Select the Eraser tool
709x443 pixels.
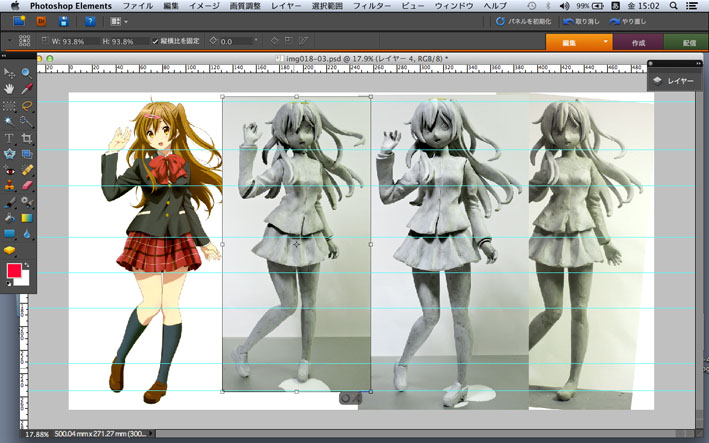click(x=27, y=186)
